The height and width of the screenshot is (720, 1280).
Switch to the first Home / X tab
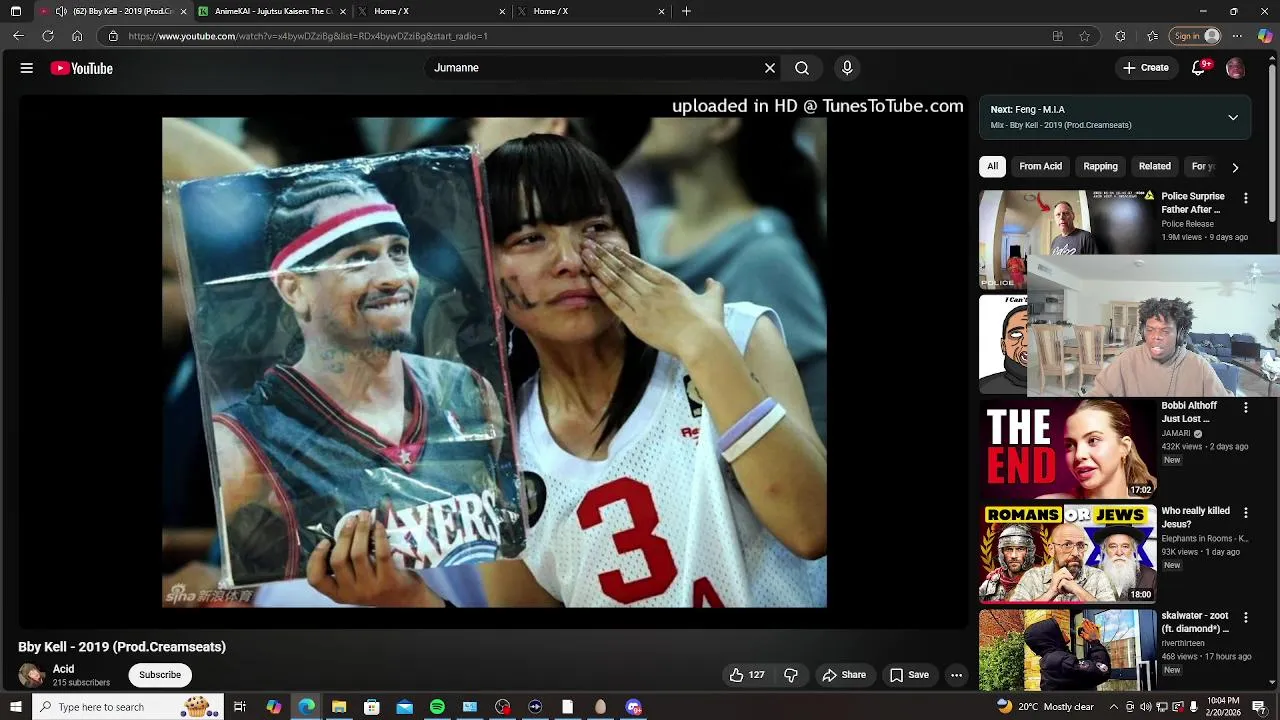coord(432,11)
